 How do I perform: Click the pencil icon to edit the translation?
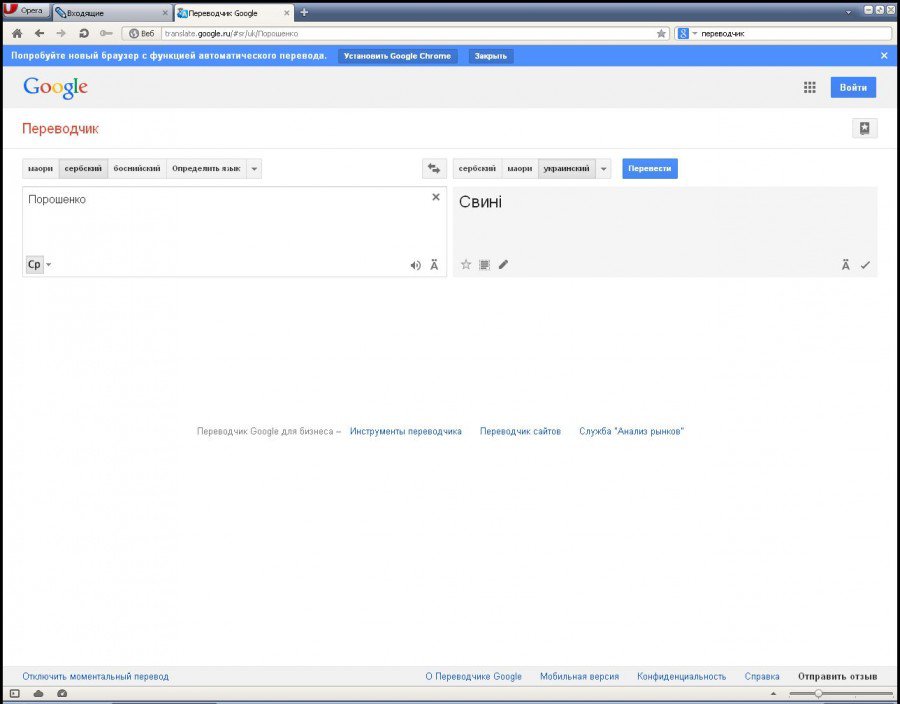click(503, 264)
